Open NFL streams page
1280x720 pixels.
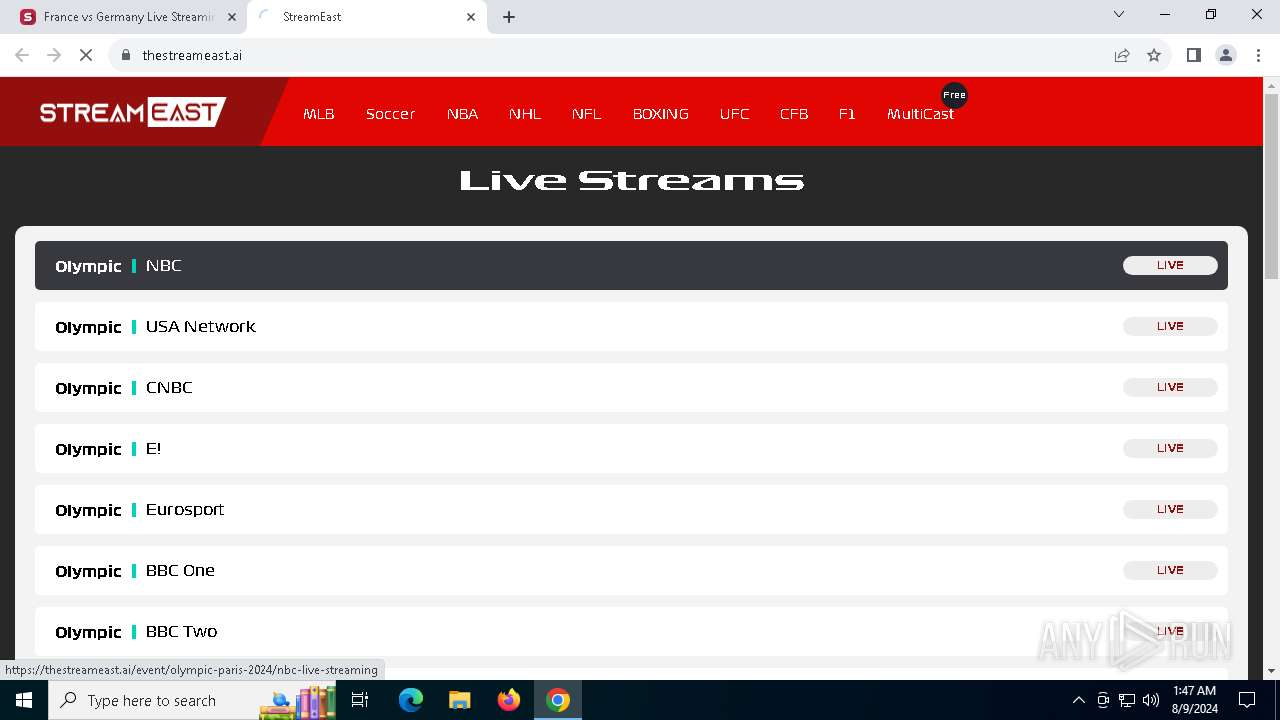587,114
